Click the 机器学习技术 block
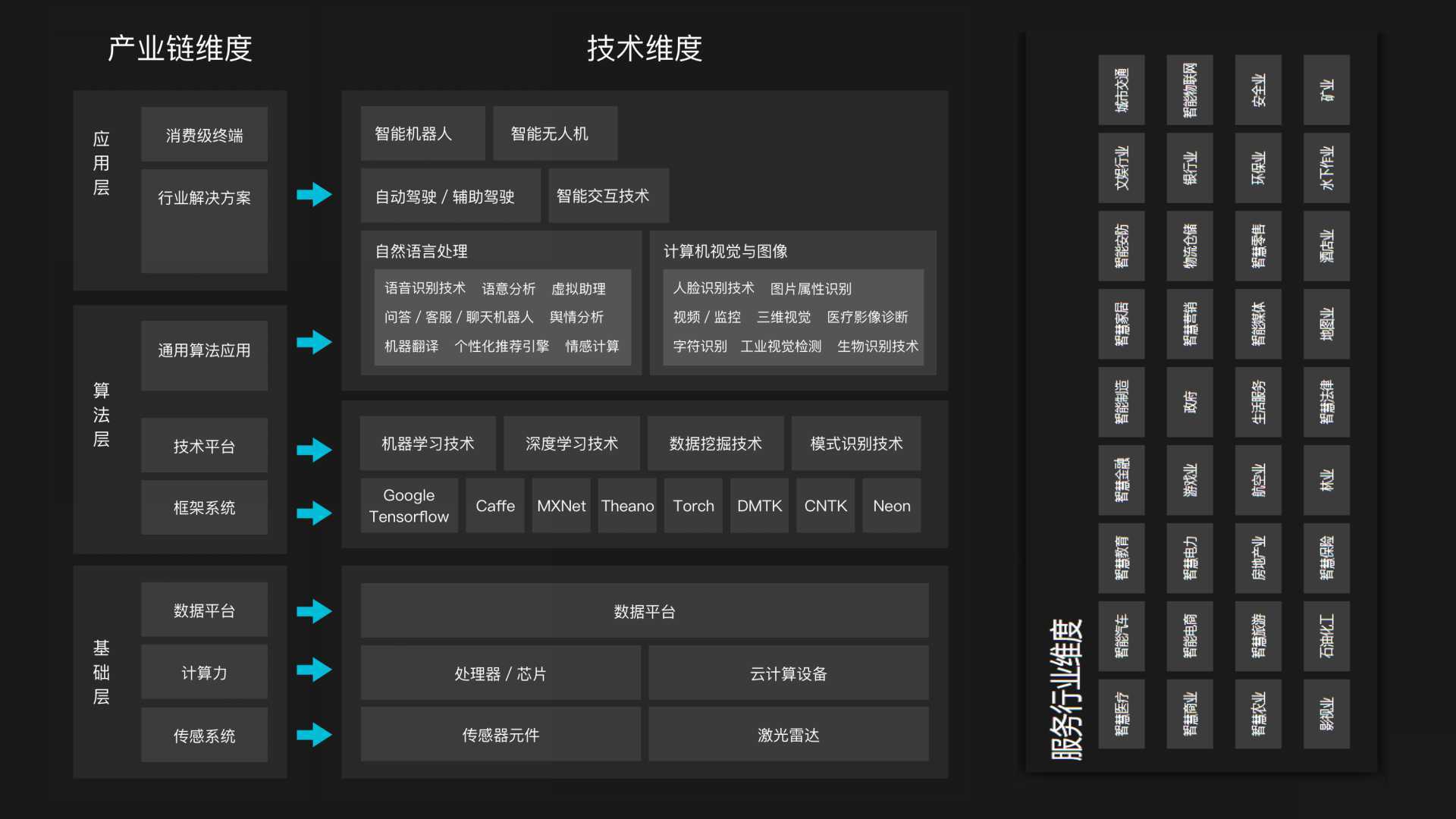1456x819 pixels. [x=427, y=444]
